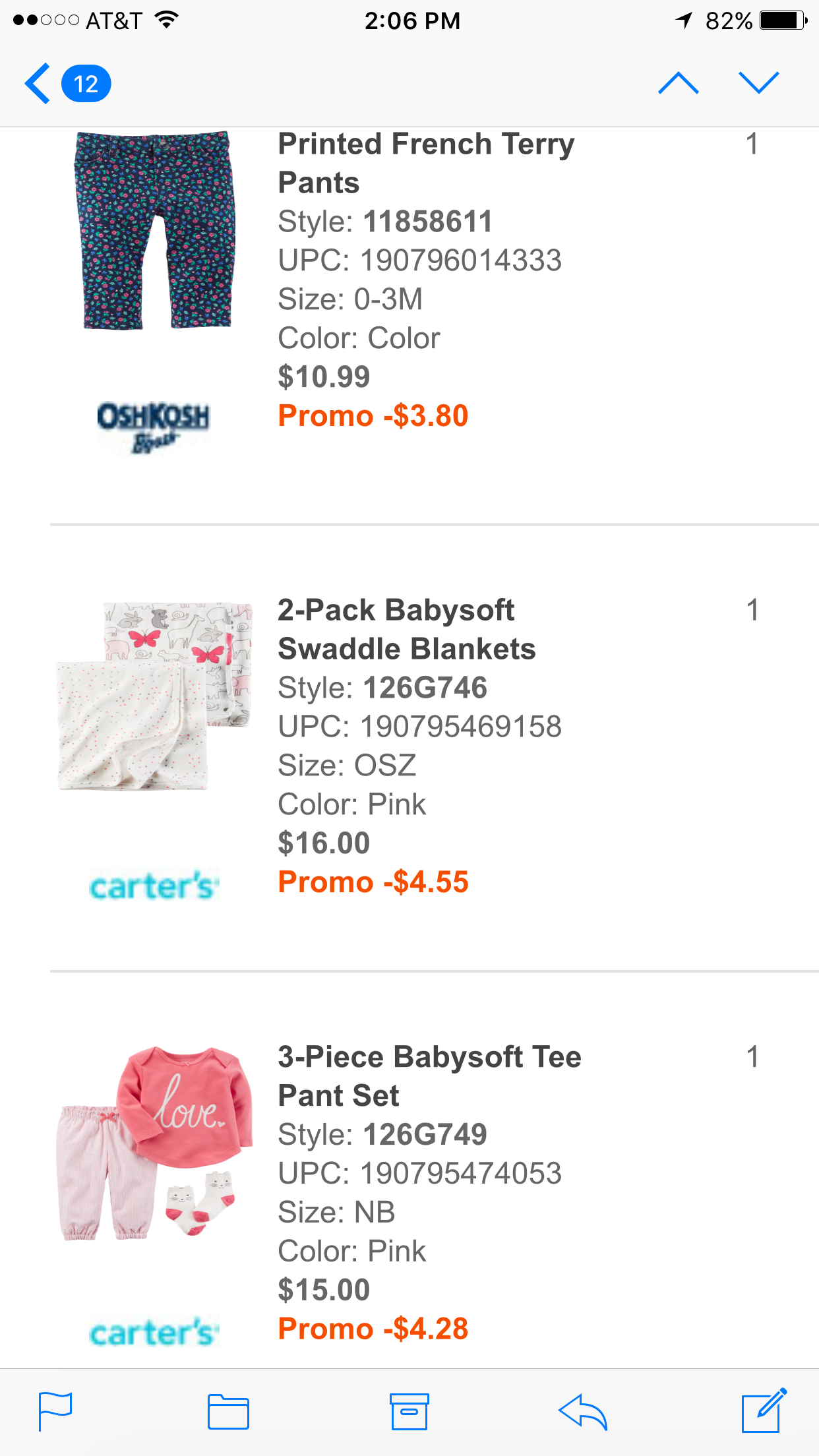The width and height of the screenshot is (819, 1456).
Task: Tap the battery indicator in status bar
Action: click(783, 20)
